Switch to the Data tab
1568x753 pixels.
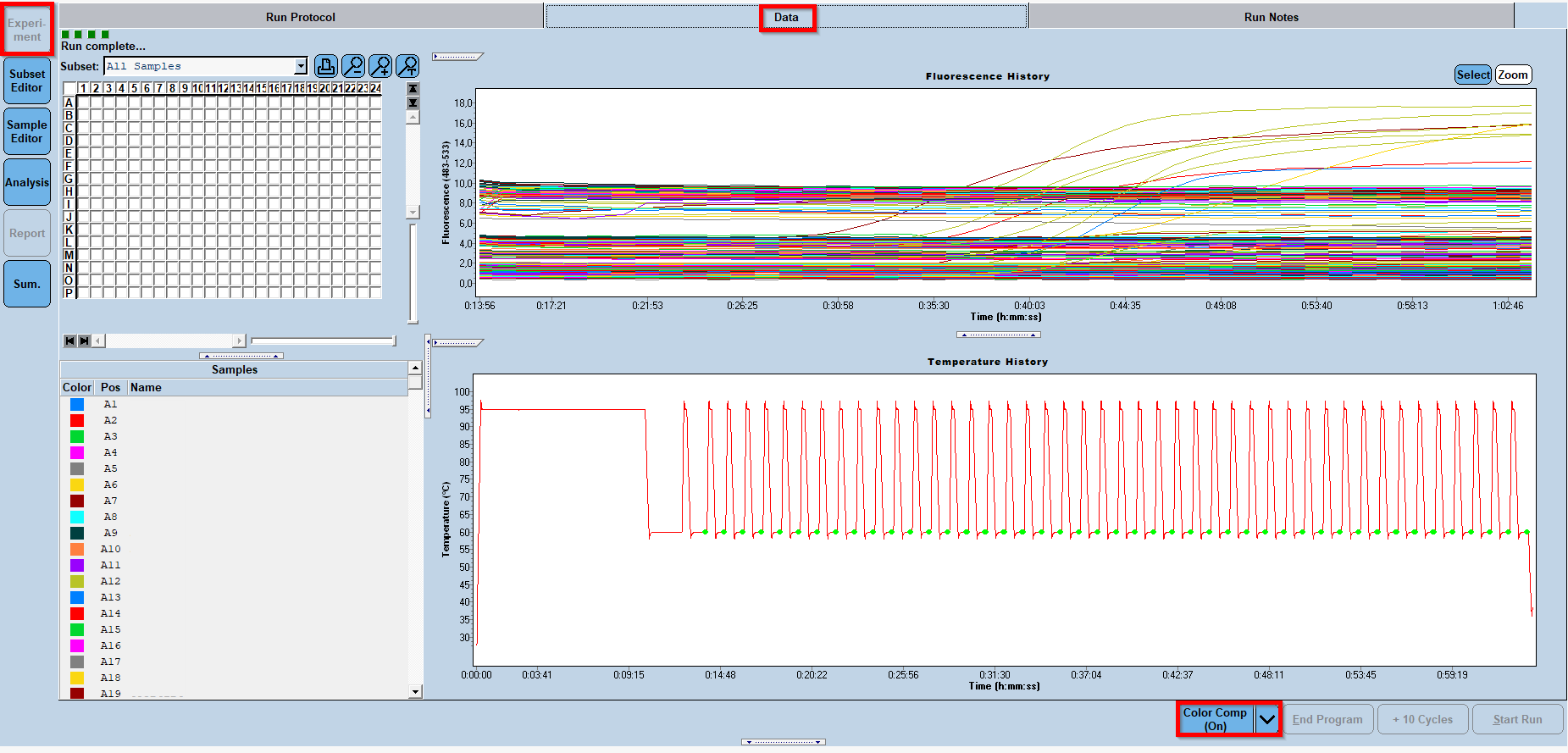pyautogui.click(x=786, y=17)
